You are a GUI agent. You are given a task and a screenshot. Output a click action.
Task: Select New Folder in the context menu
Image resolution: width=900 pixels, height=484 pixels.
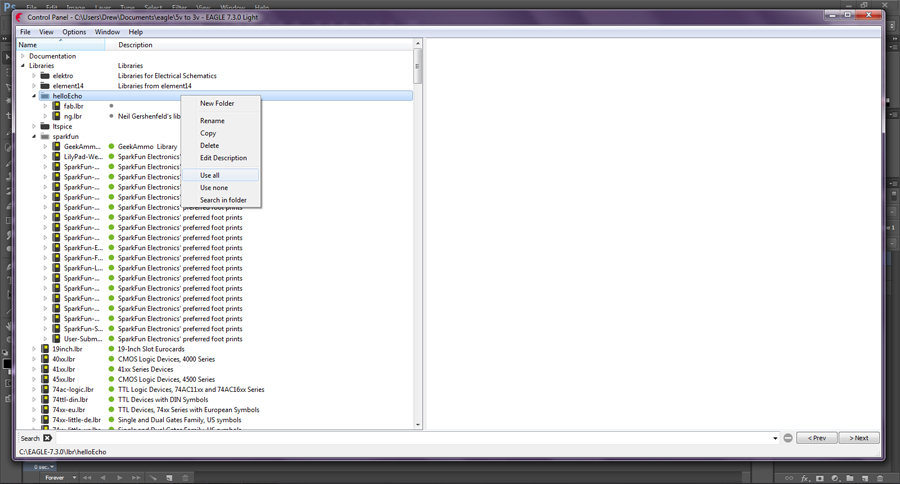point(220,103)
